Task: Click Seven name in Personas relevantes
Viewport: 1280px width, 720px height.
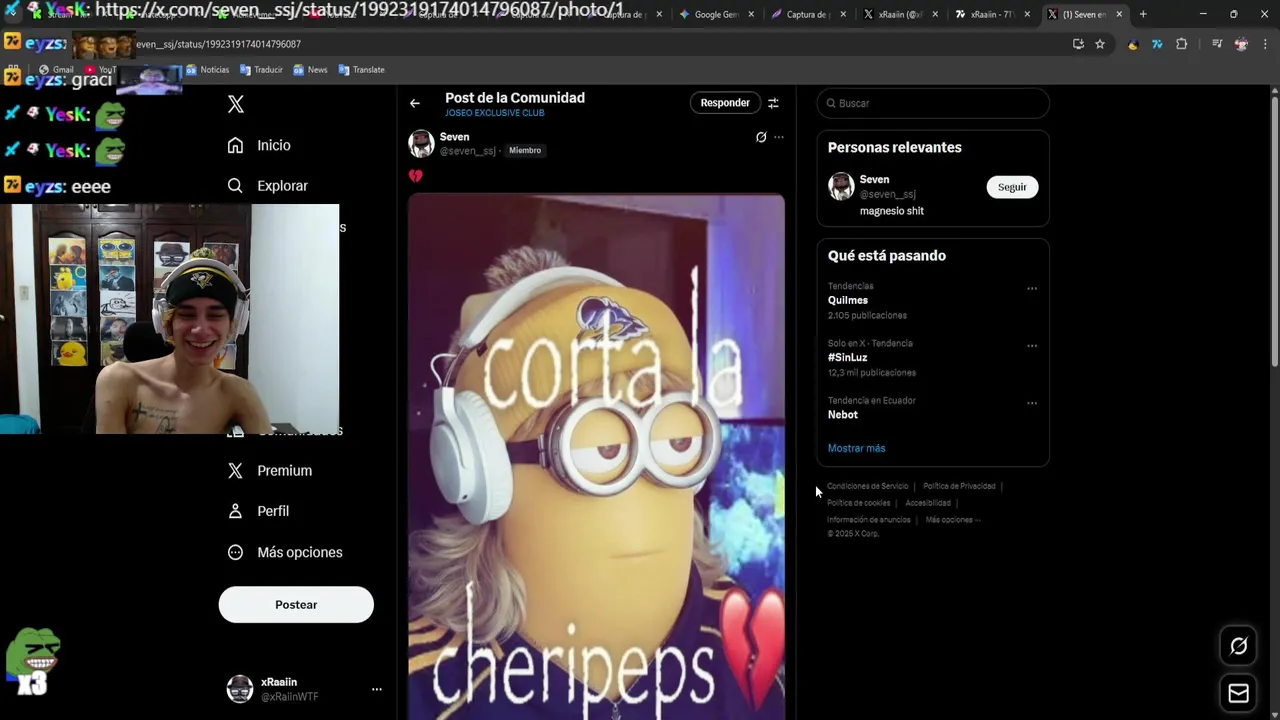Action: point(874,180)
